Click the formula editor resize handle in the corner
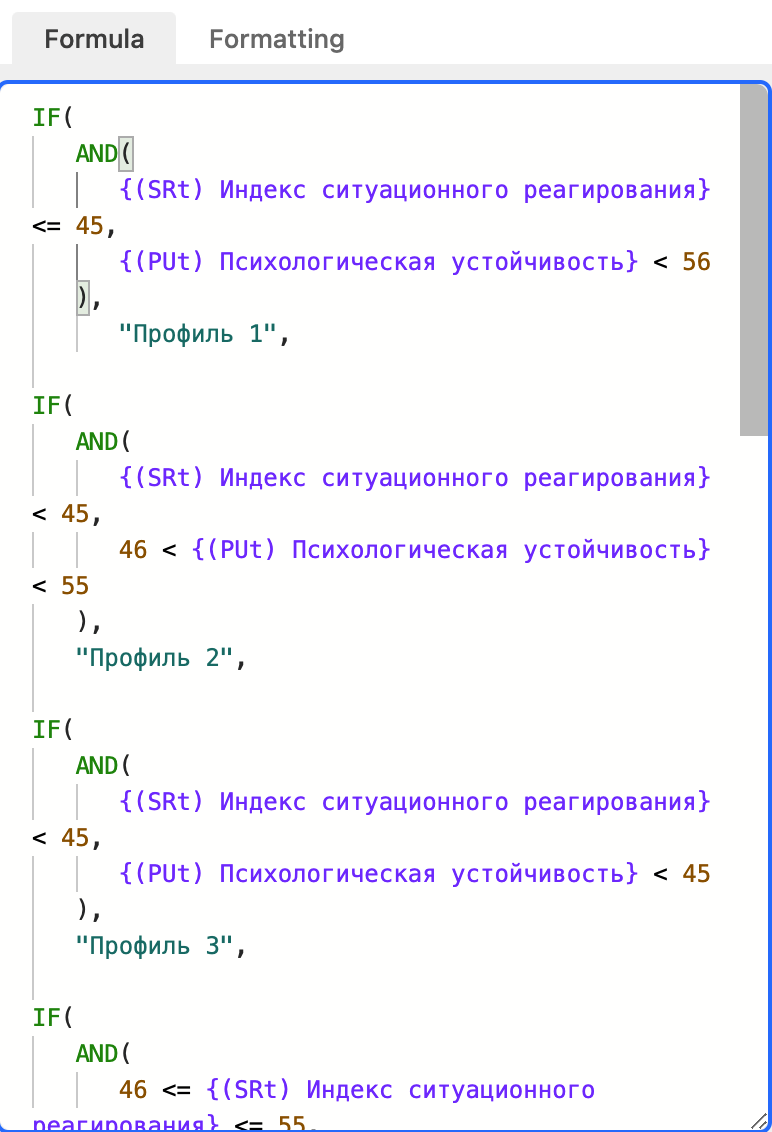 [x=758, y=1120]
